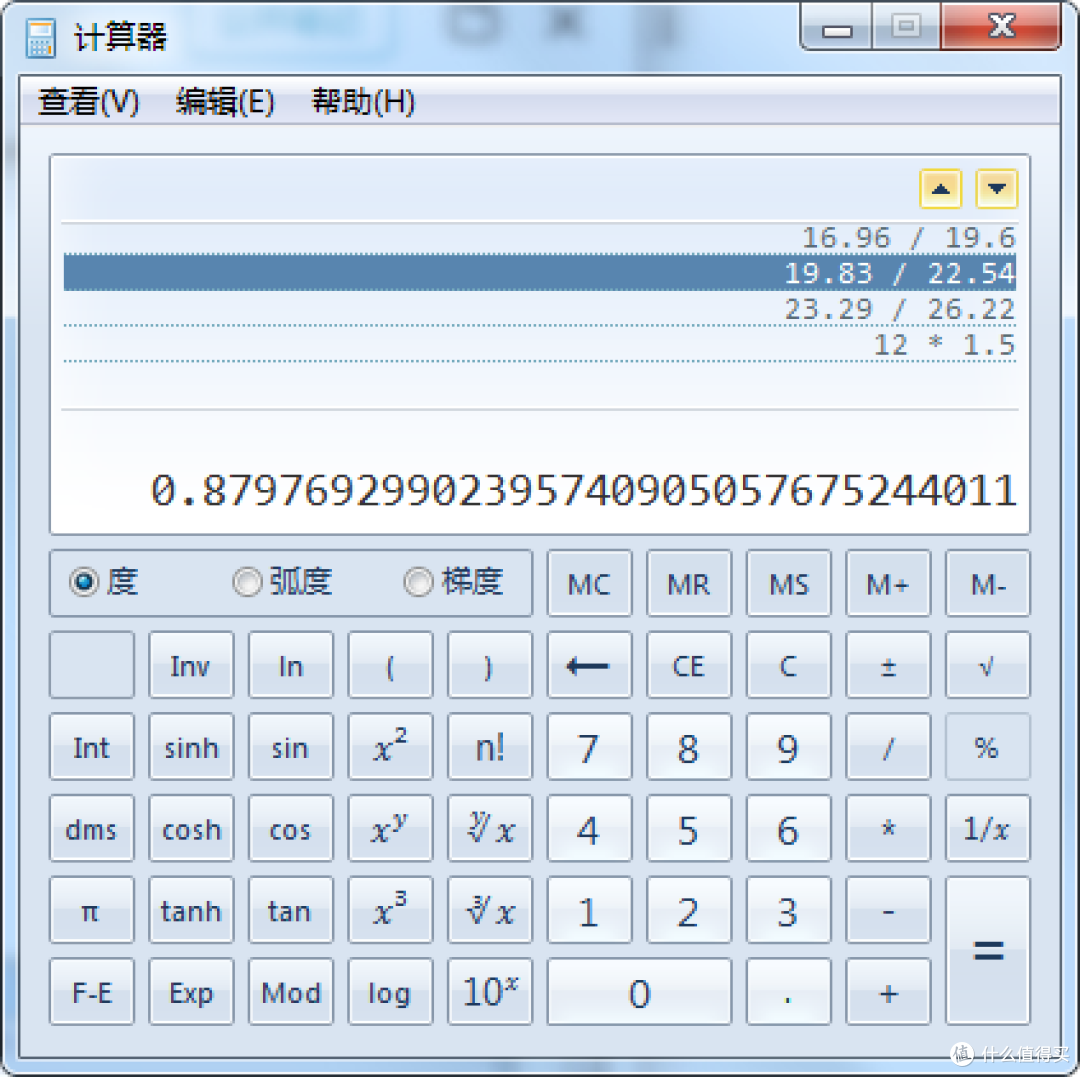1080x1077 pixels.
Task: Click the x² square button
Action: tap(391, 747)
